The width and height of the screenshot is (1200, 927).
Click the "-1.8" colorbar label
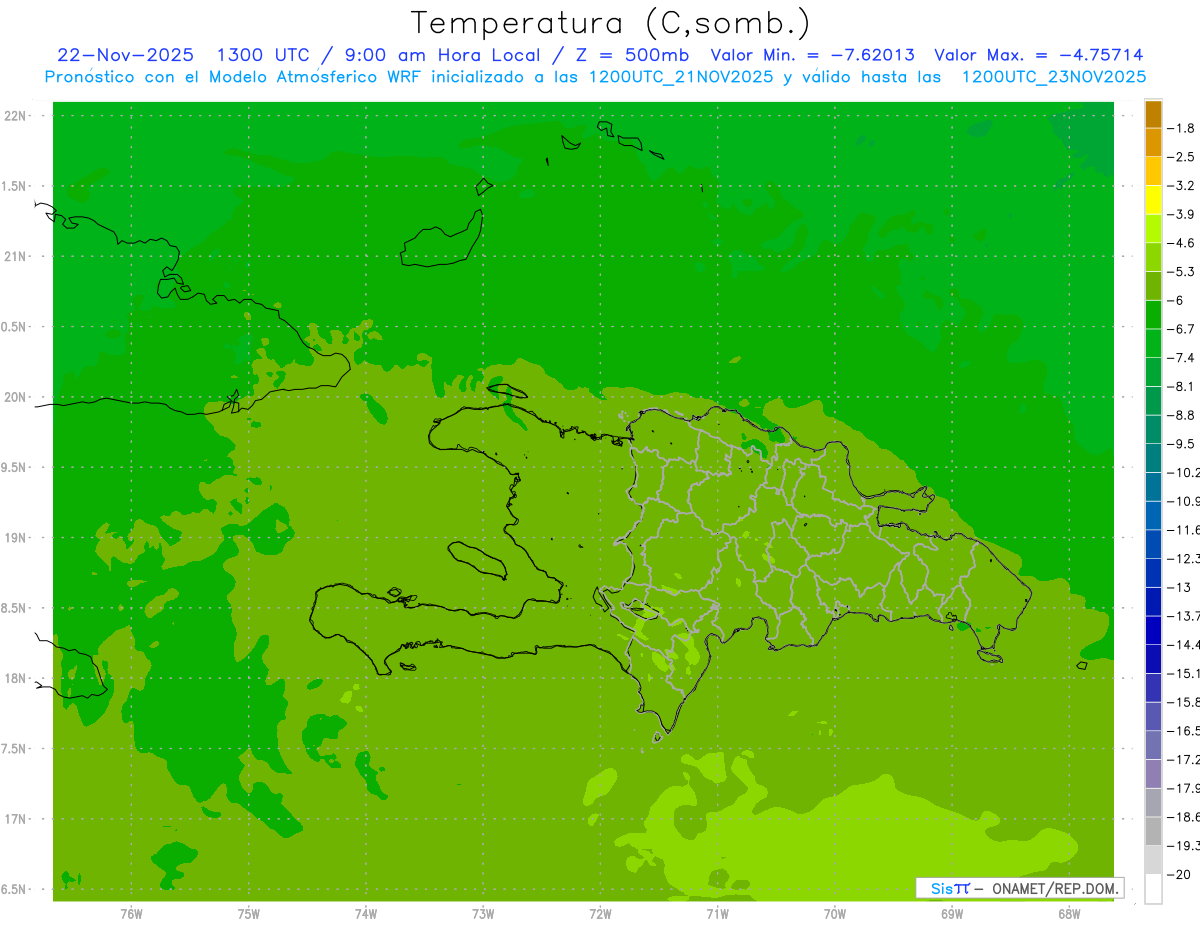tap(1182, 128)
